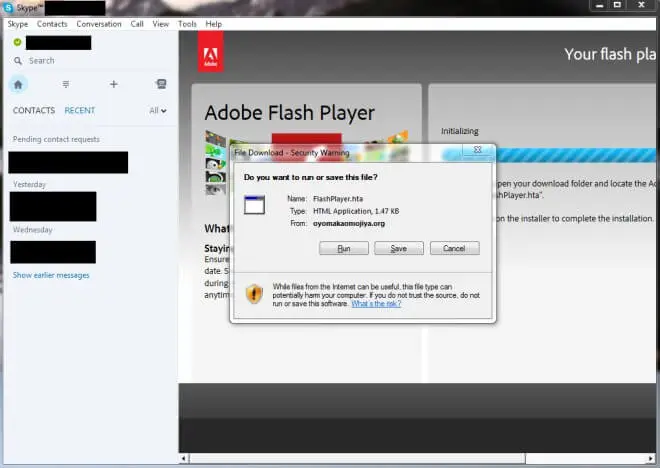Click the Run button
660x468 pixels.
coord(344,248)
